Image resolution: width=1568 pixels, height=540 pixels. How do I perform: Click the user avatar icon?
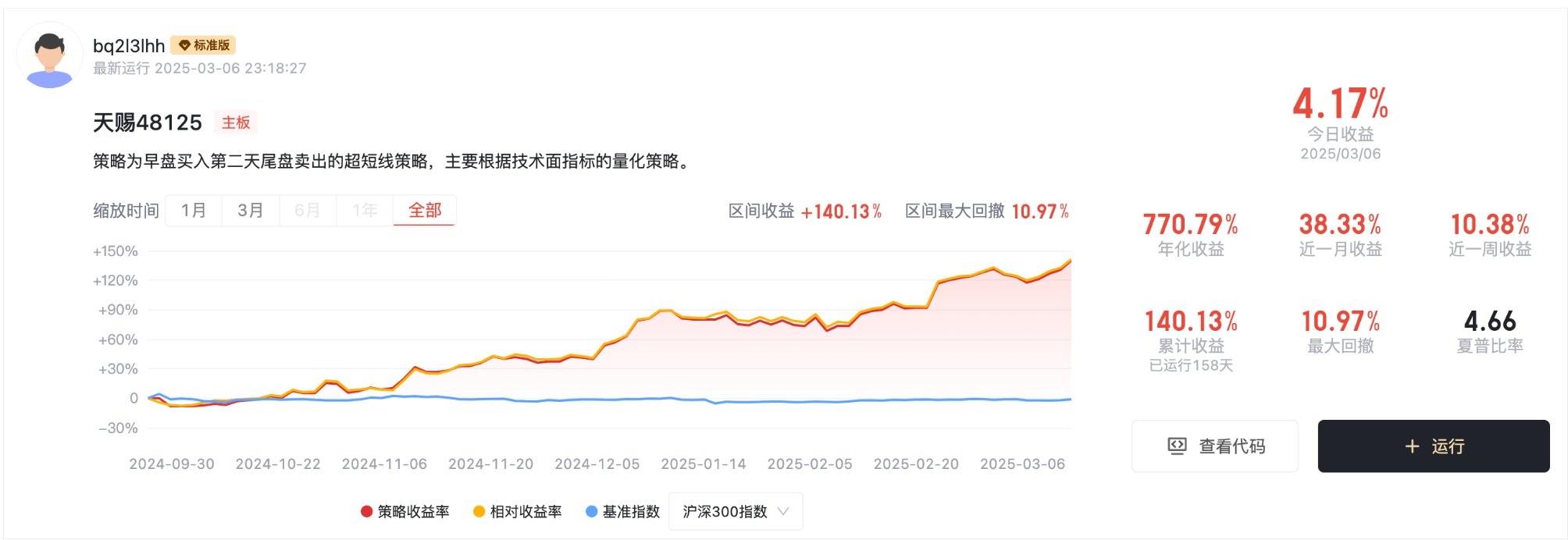pos(50,56)
